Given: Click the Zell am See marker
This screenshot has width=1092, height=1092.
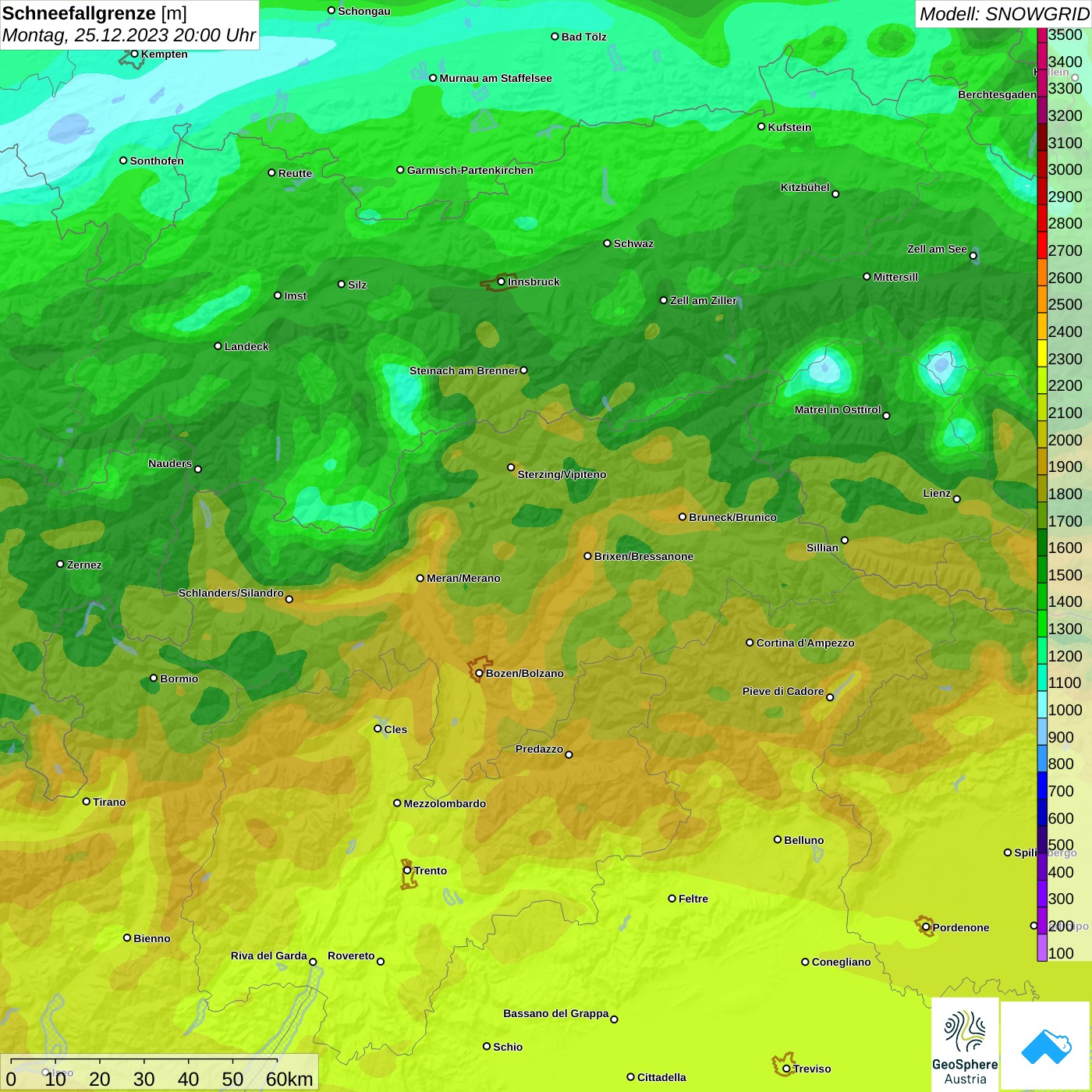Looking at the screenshot, I should pos(973,256).
